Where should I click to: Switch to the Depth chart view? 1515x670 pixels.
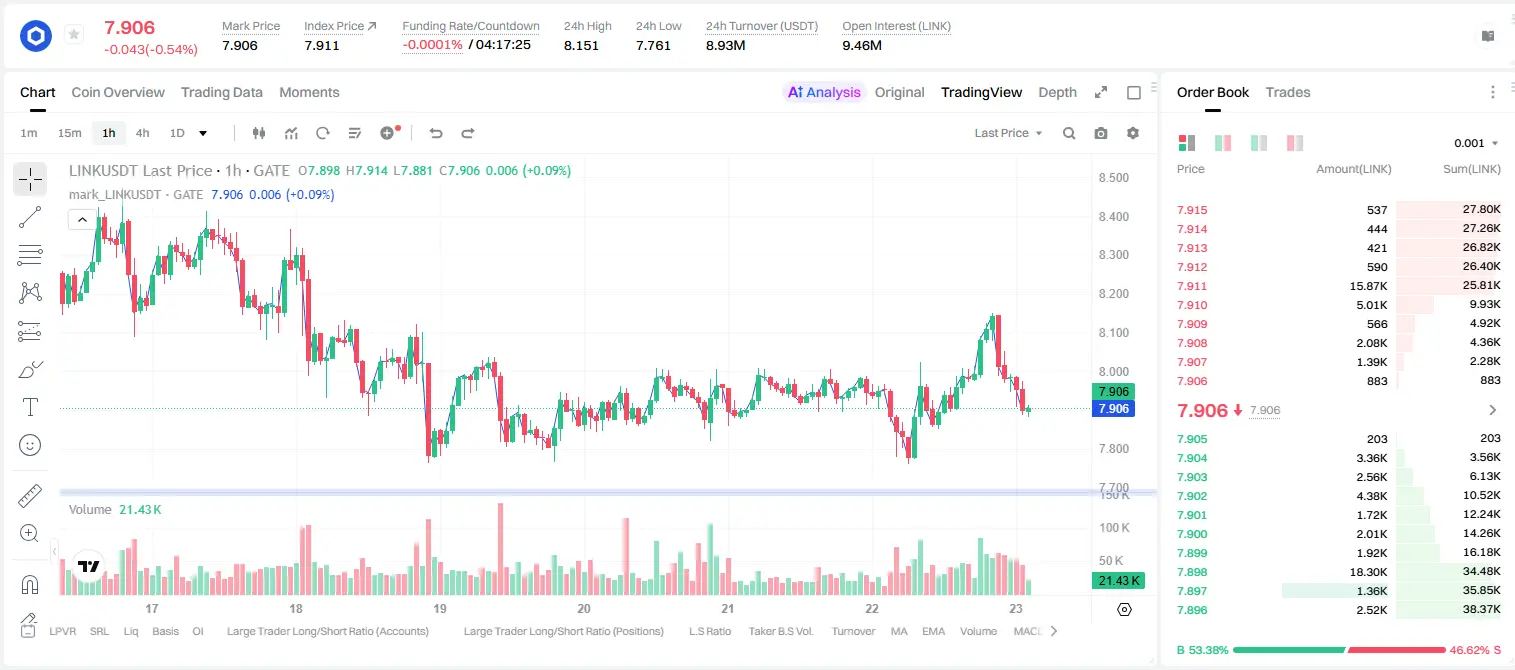1057,92
